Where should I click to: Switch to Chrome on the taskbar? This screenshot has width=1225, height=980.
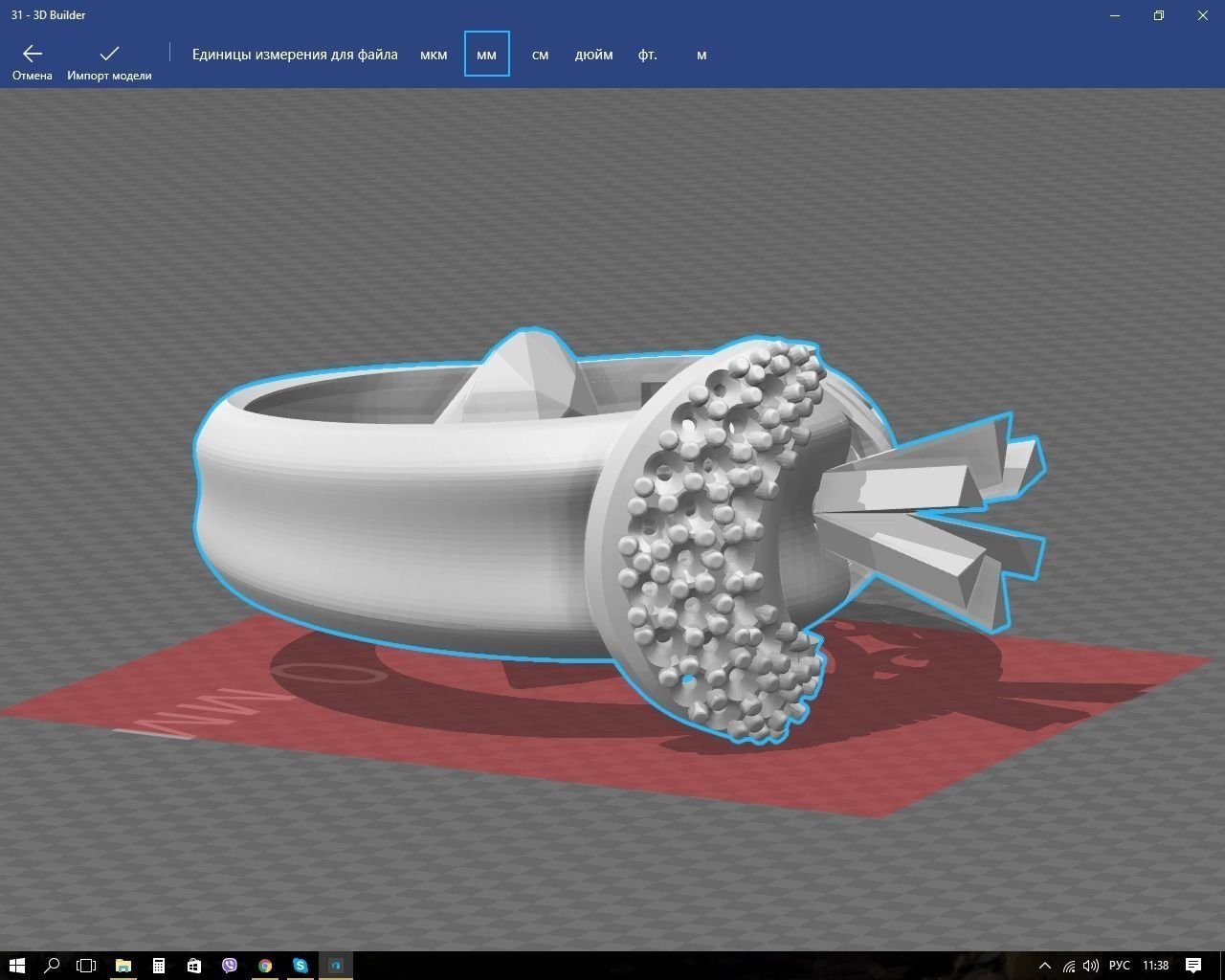point(265,966)
